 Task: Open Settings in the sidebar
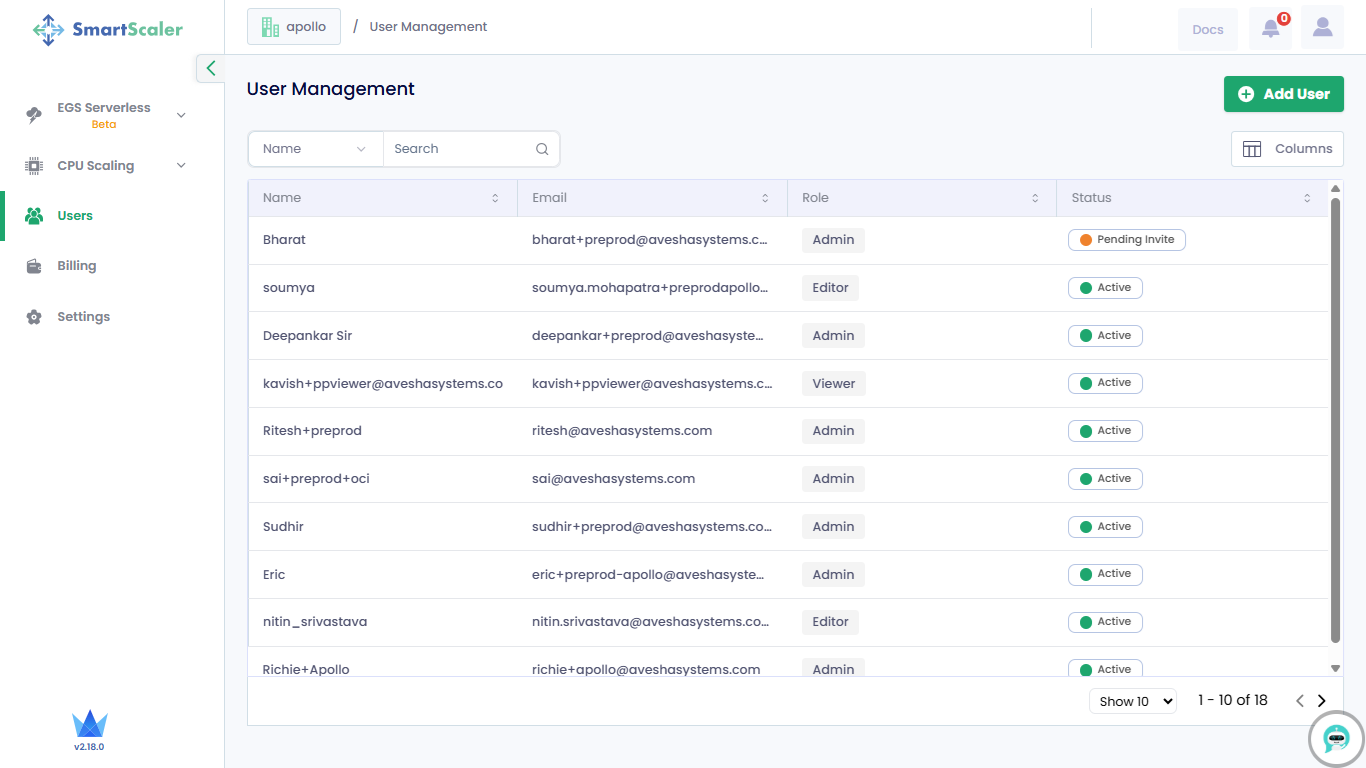pos(83,317)
